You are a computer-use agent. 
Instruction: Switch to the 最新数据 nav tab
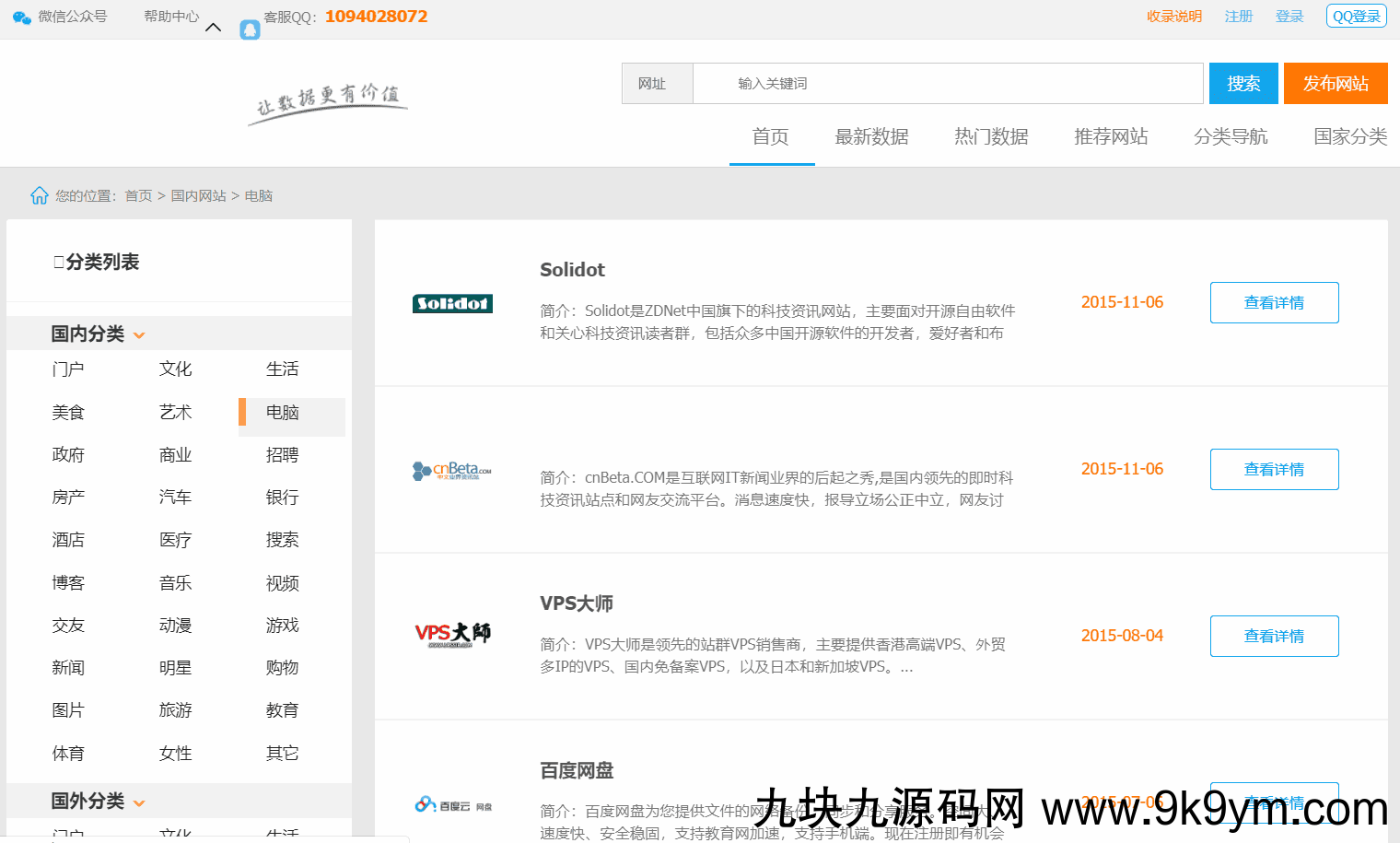pyautogui.click(x=871, y=137)
